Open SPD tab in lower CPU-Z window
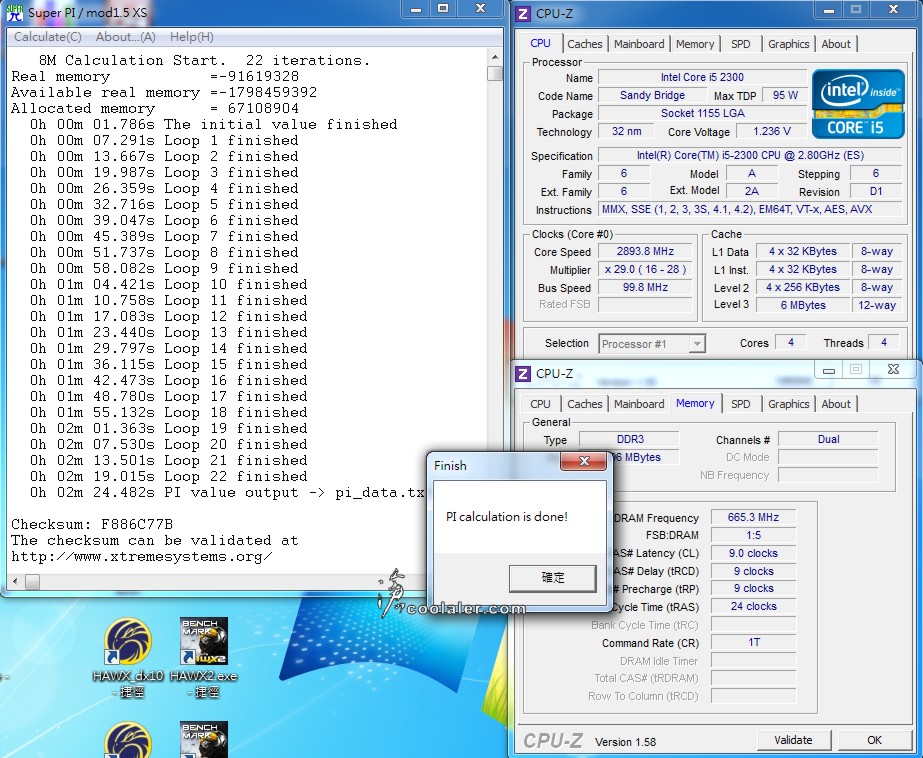This screenshot has width=923, height=758. tap(741, 404)
